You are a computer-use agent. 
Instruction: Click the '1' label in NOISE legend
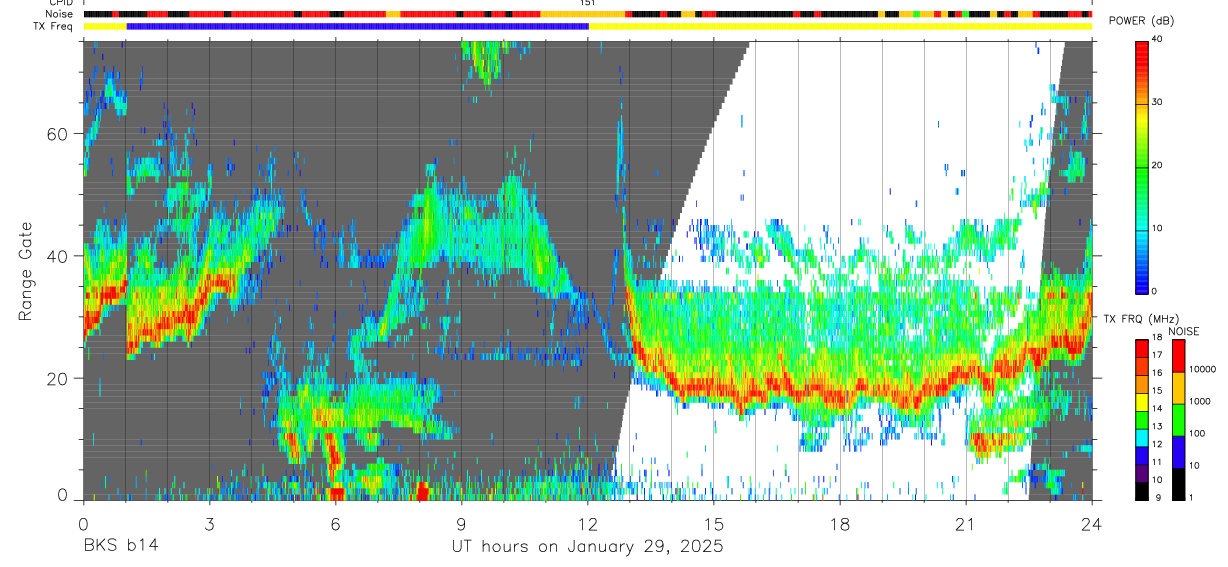coord(1193,496)
